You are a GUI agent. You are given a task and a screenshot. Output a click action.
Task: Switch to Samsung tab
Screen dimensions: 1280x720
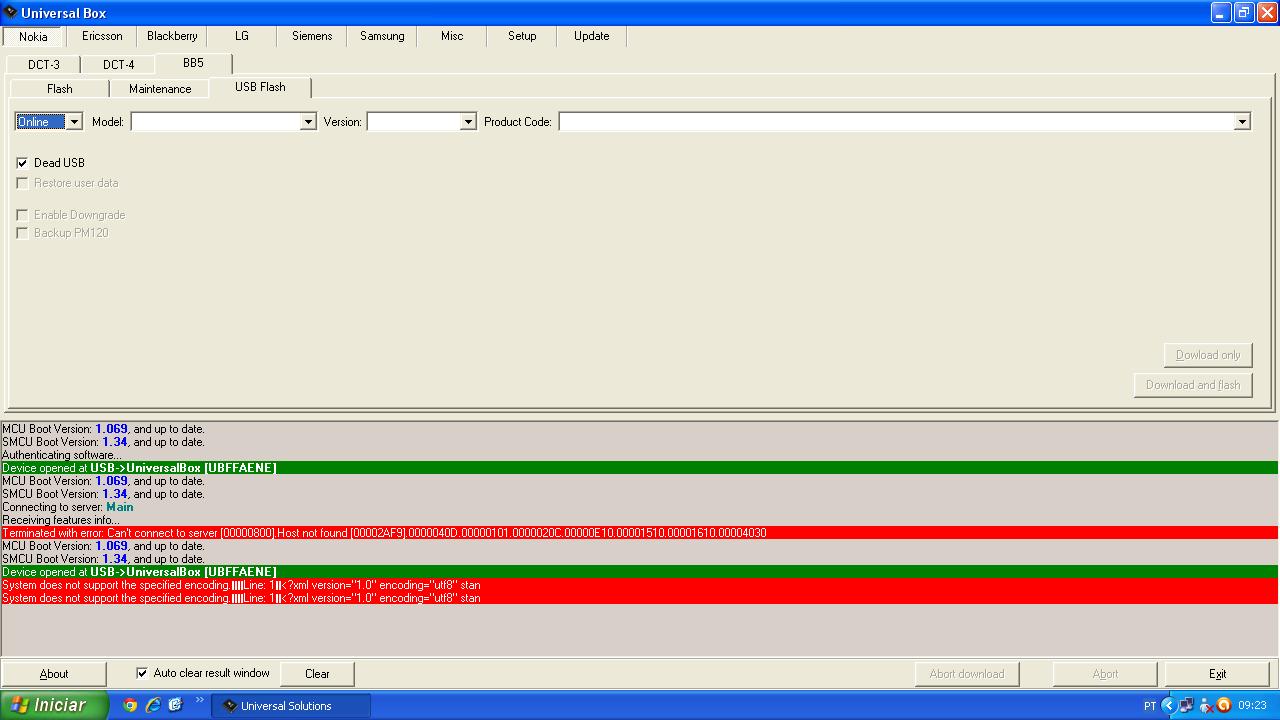coord(382,36)
